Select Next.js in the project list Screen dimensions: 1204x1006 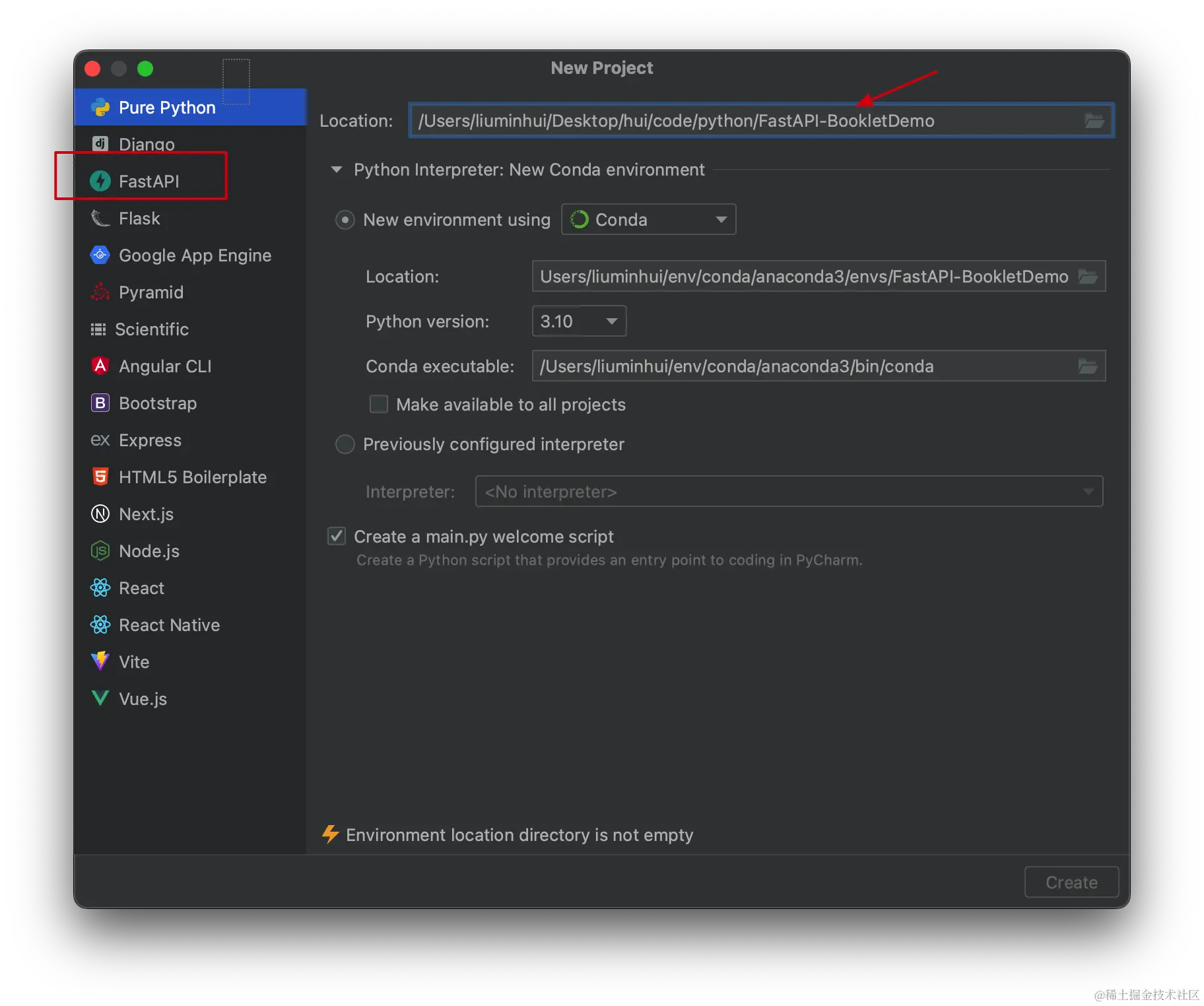click(x=191, y=514)
